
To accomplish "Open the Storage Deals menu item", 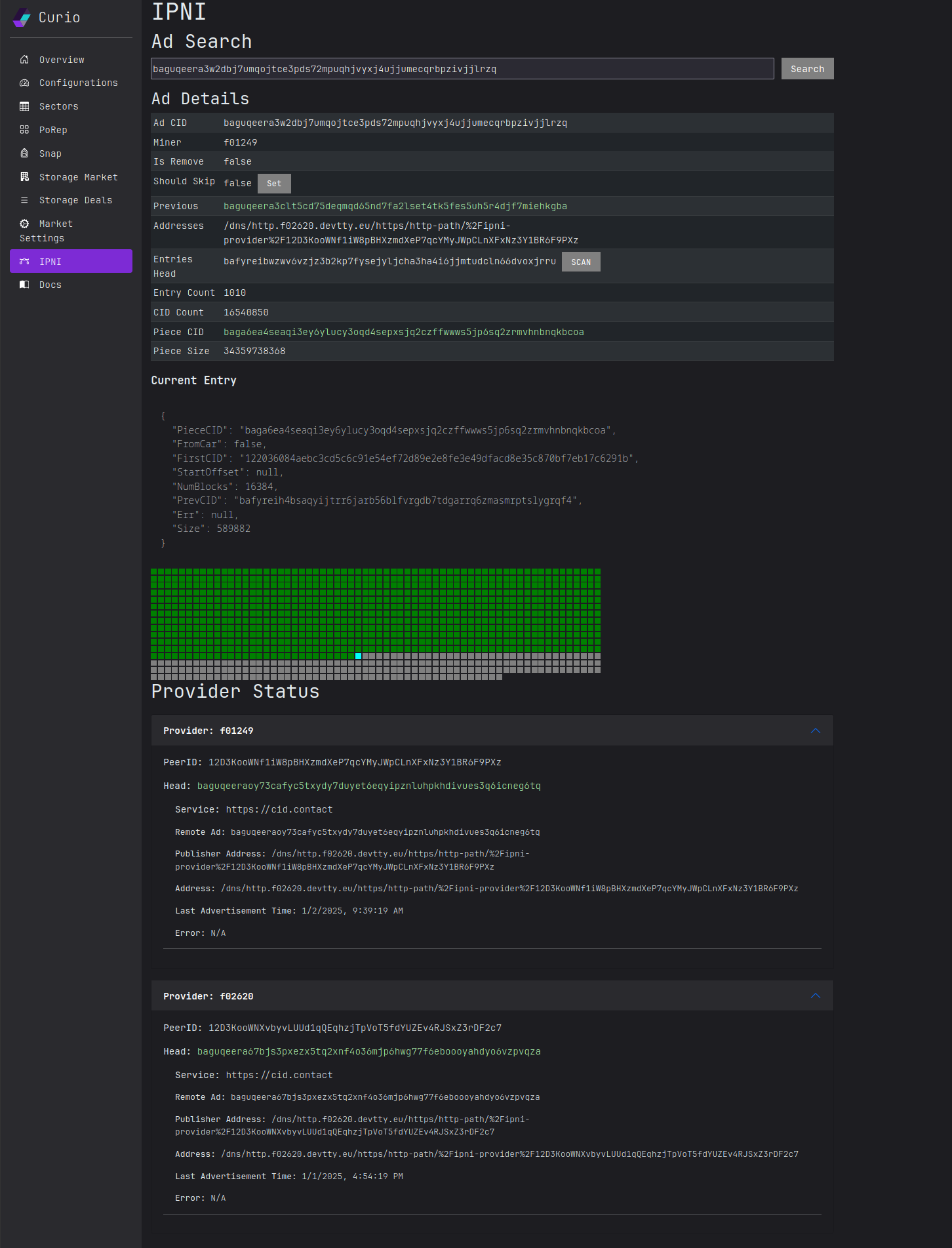I will 75,201.
